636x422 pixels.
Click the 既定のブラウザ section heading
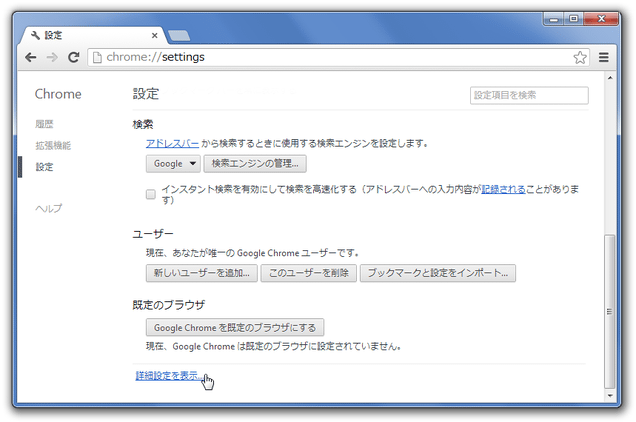(169, 305)
